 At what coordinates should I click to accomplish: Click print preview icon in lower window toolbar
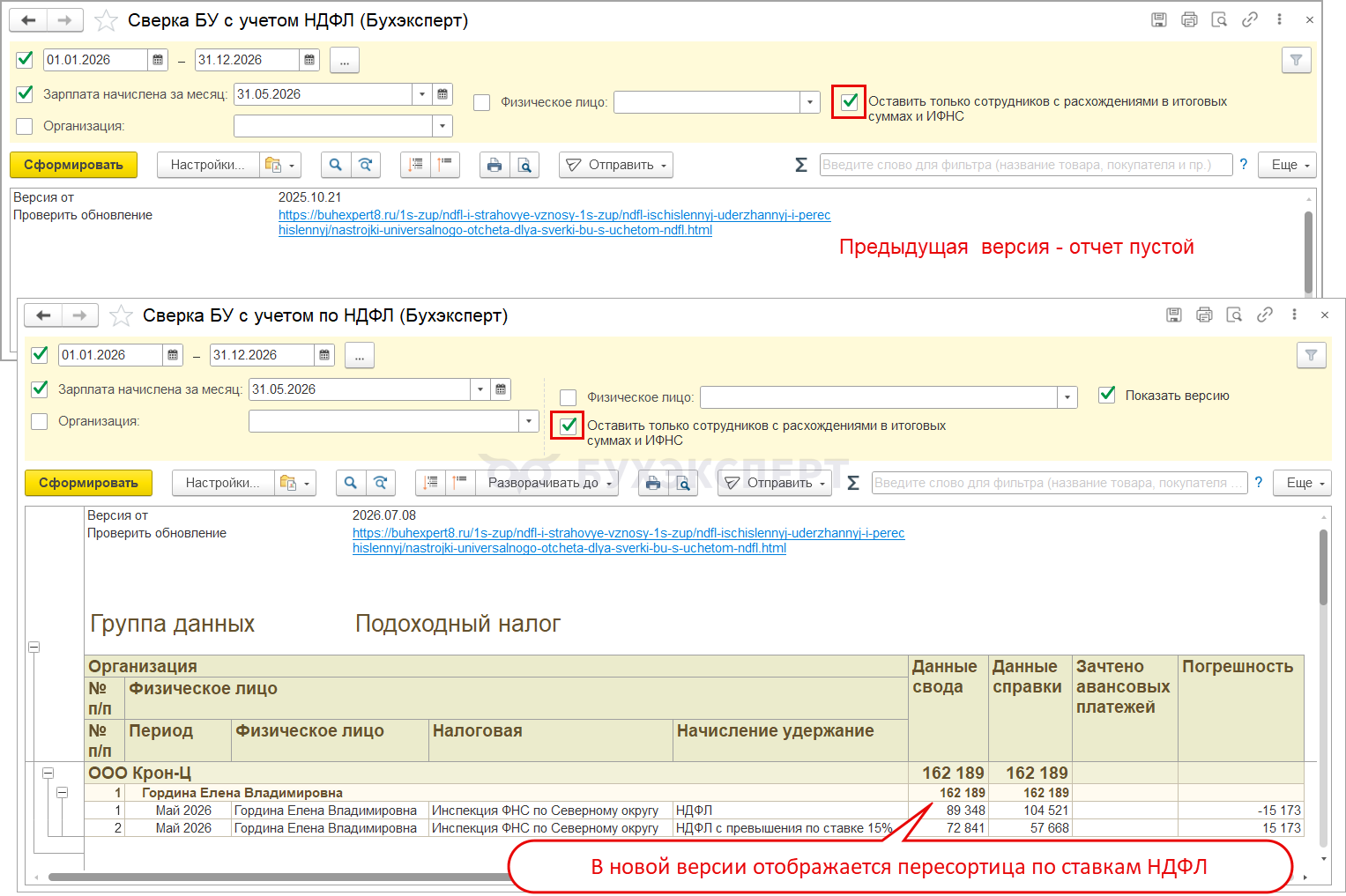pos(683,483)
